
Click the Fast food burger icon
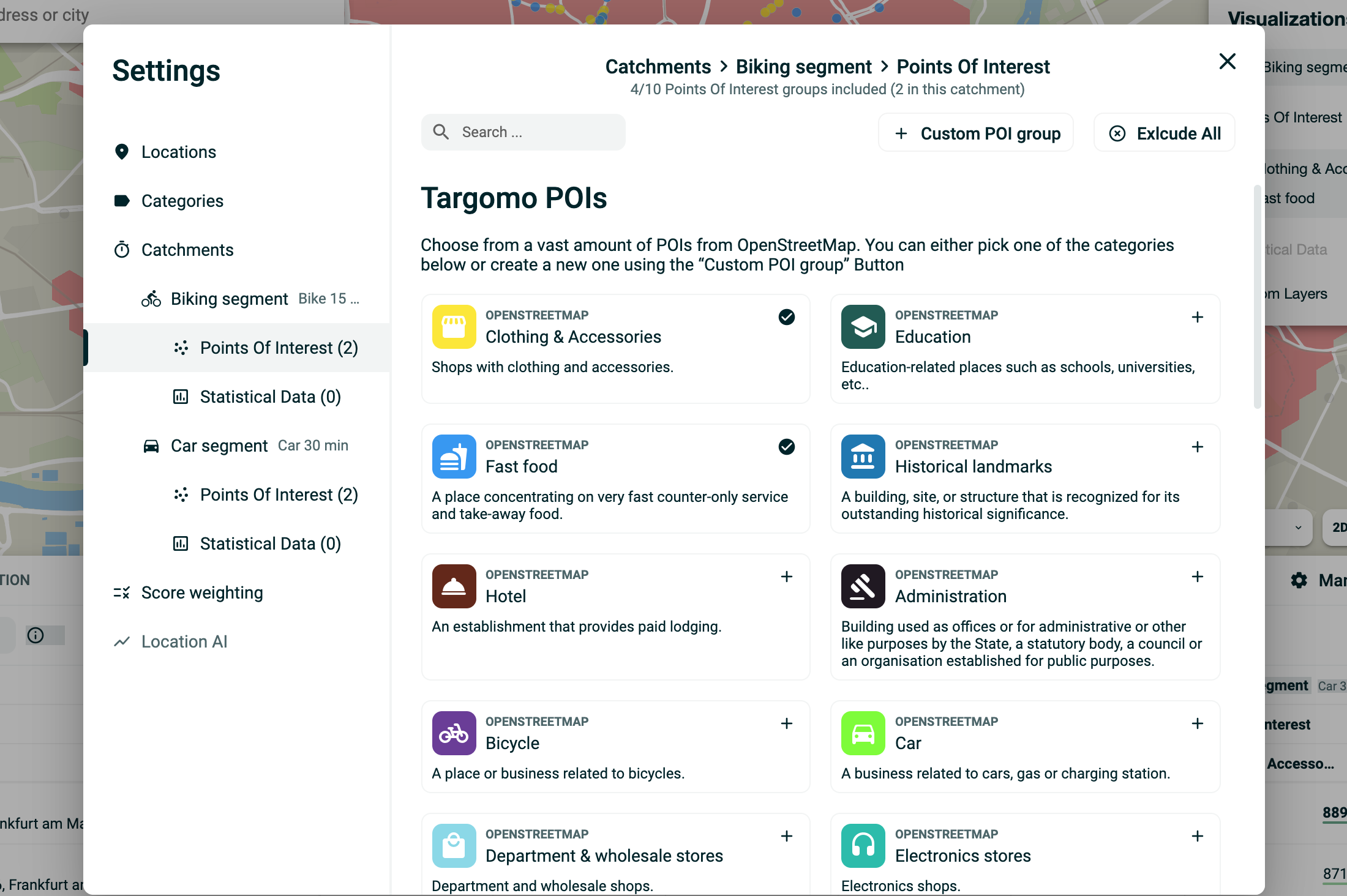pos(454,457)
